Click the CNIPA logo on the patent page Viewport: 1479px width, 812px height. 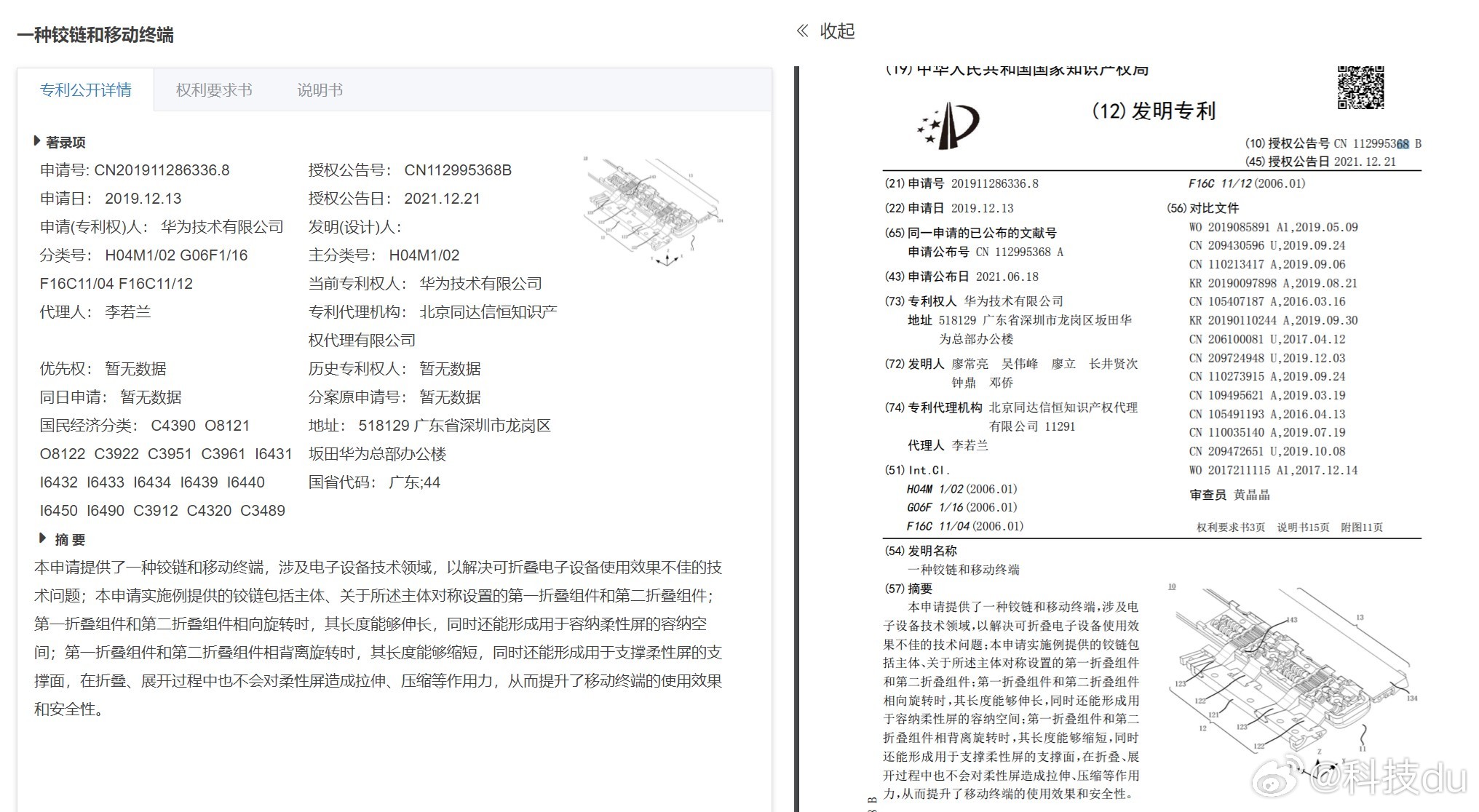tap(948, 126)
